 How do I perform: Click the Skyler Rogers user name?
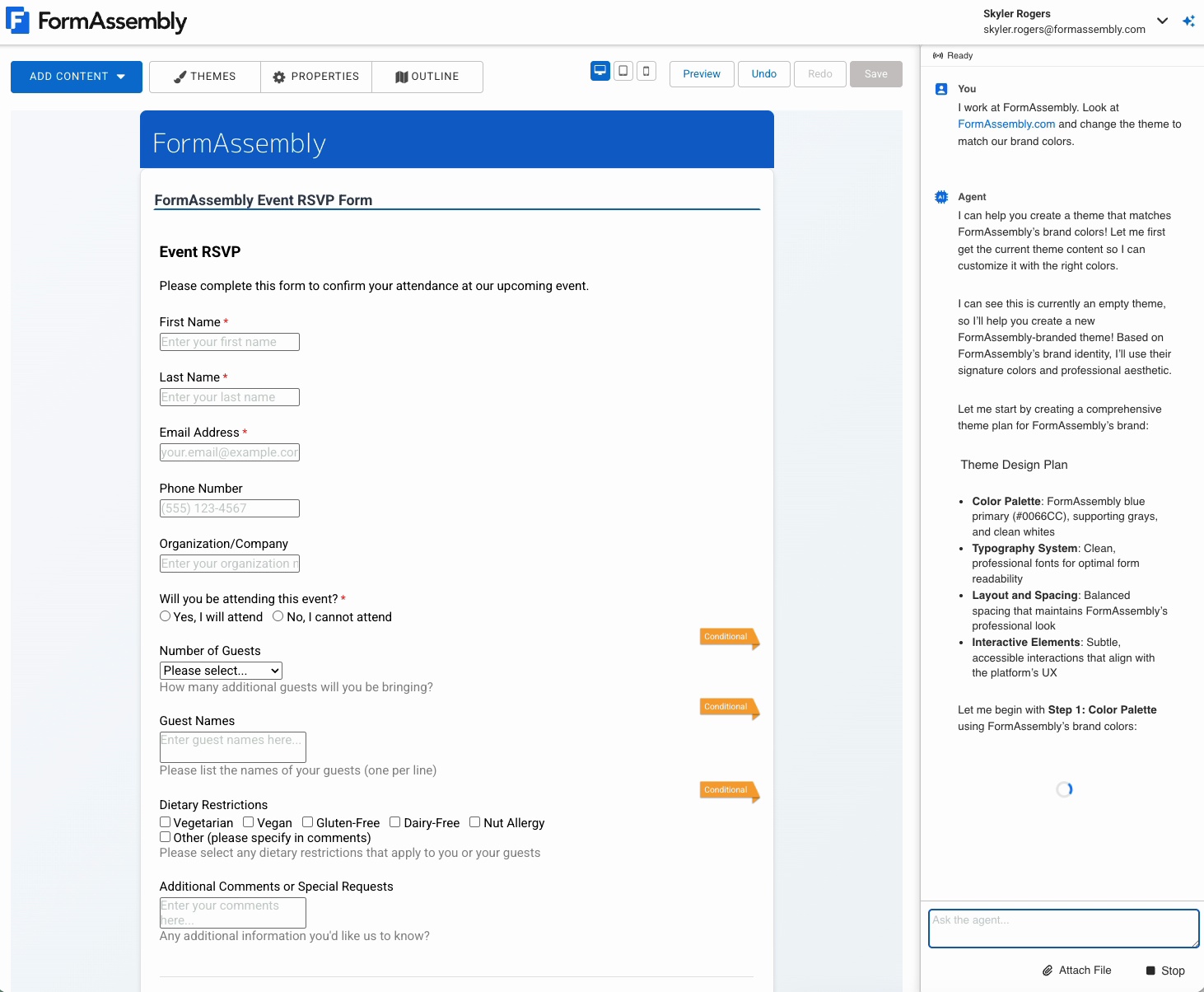click(1017, 14)
